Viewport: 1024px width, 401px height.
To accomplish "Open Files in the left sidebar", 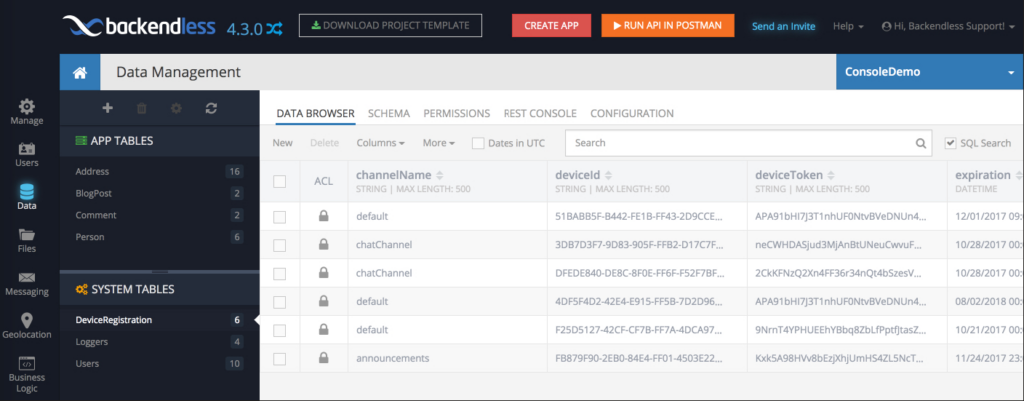I will pos(26,239).
